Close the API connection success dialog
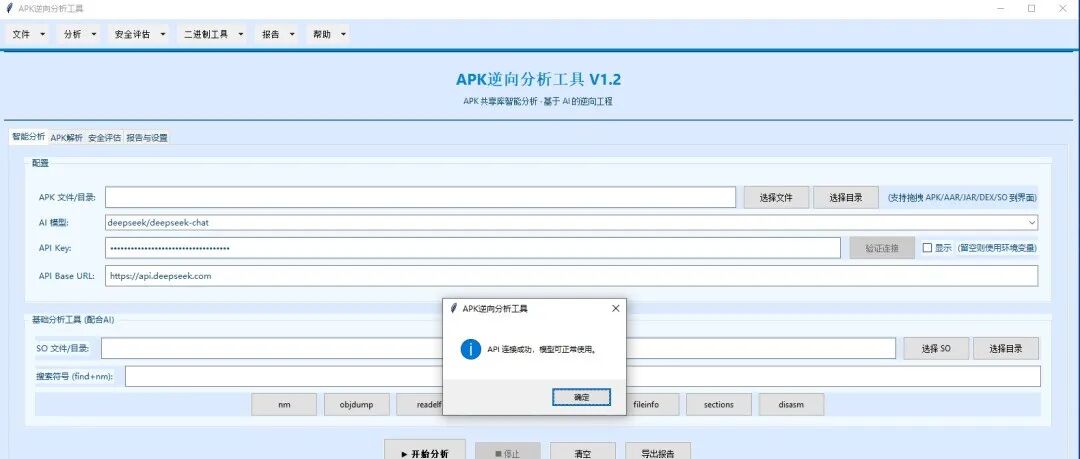Image resolution: width=1080 pixels, height=459 pixels. pyautogui.click(x=615, y=309)
